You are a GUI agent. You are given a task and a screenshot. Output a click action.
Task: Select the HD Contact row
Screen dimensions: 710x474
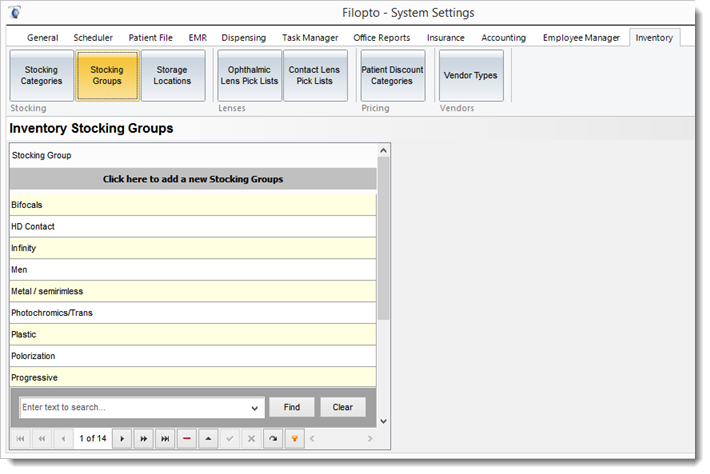coord(193,227)
